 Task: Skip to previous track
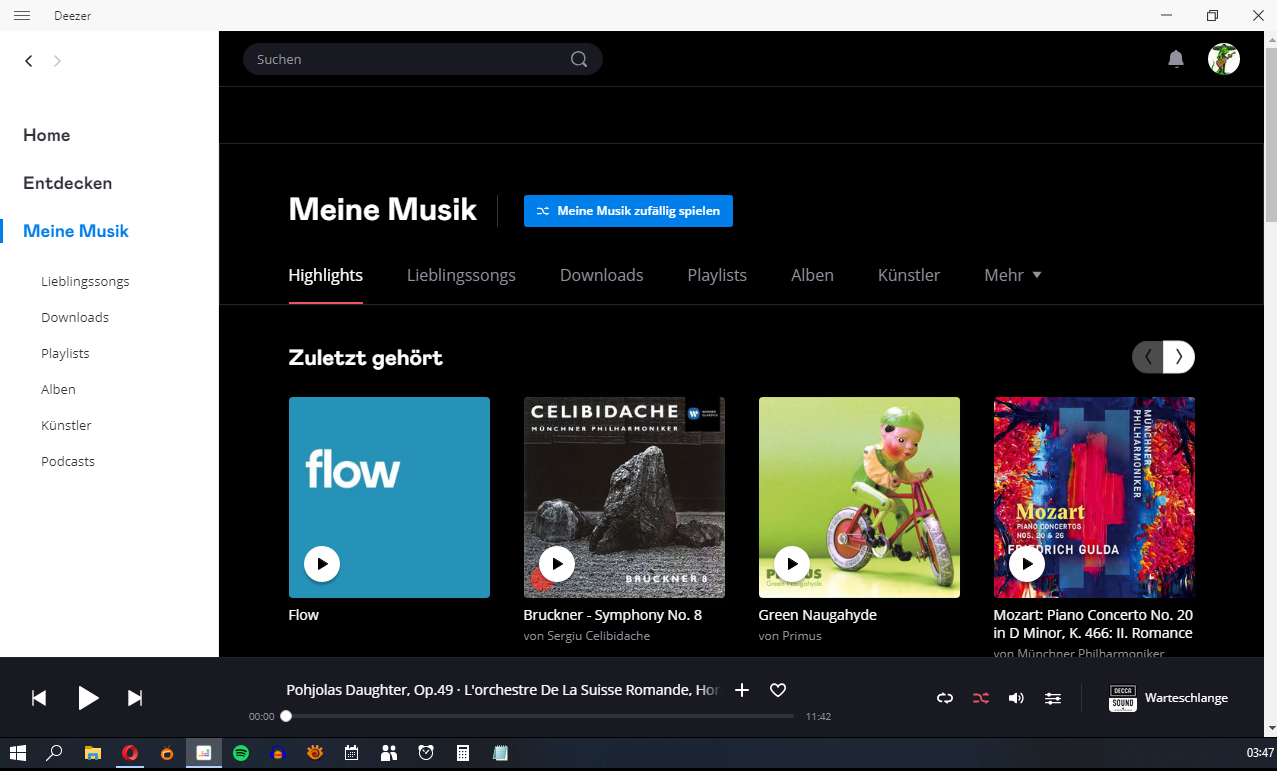coord(39,698)
